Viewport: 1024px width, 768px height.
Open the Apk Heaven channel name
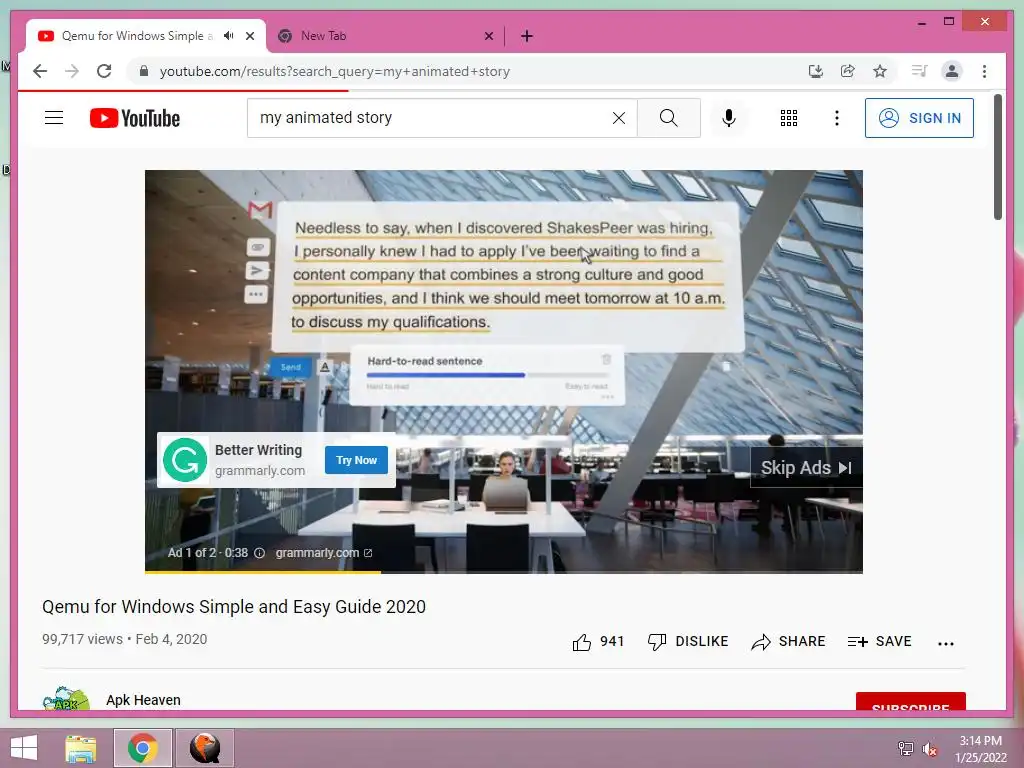coord(143,700)
